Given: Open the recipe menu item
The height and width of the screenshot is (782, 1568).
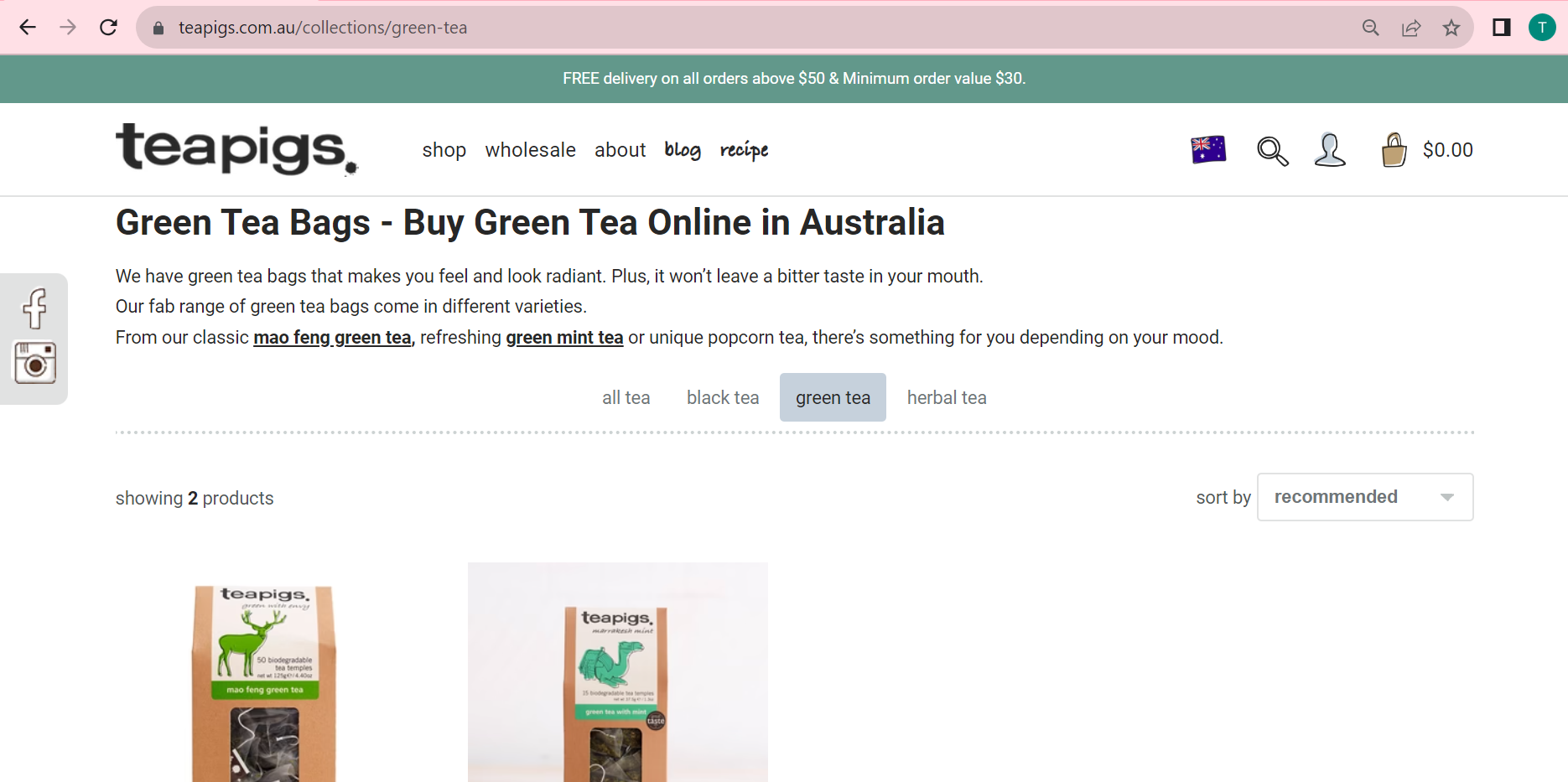Looking at the screenshot, I should point(744,150).
